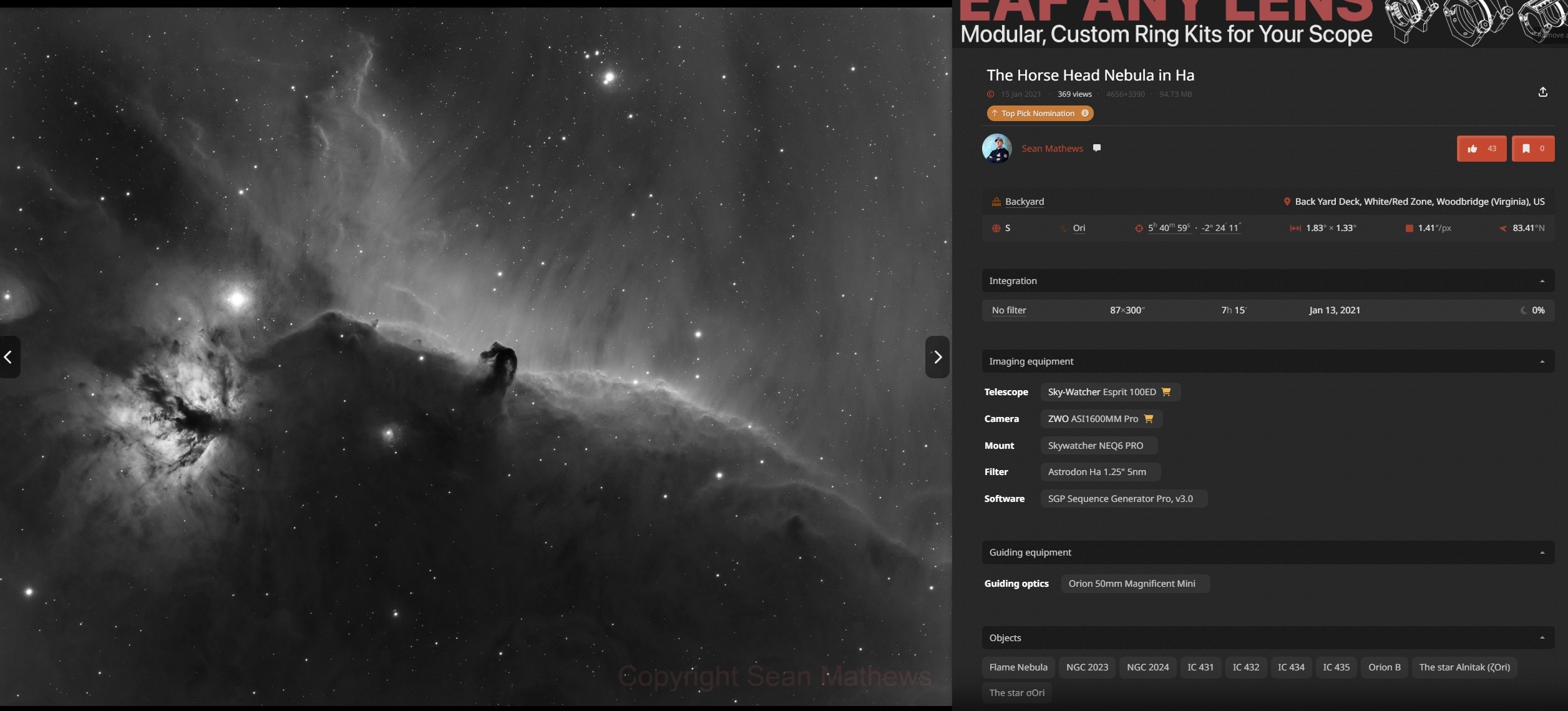This screenshot has width=1568, height=711.
Task: Select the NGC 2023 object tag
Action: [1087, 667]
